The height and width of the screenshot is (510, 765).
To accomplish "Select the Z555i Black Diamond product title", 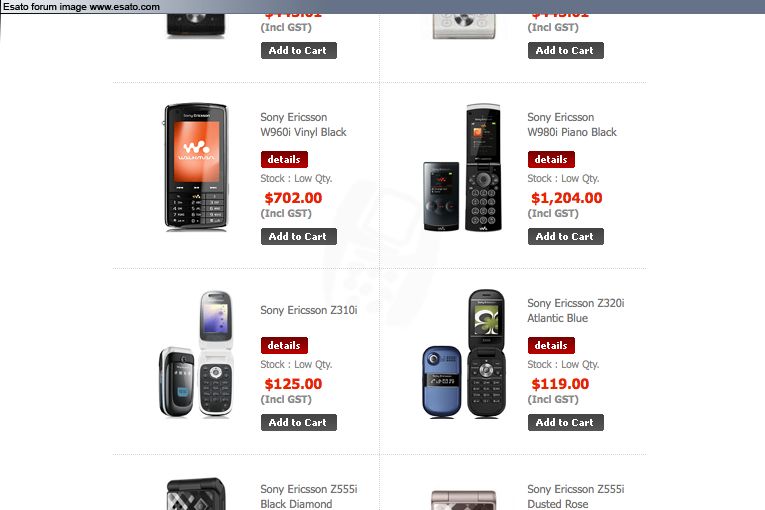I will 309,496.
